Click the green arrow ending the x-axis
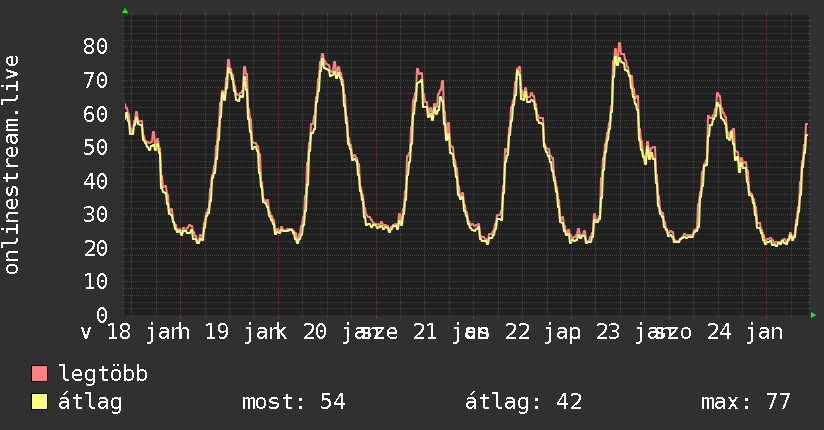 813,315
